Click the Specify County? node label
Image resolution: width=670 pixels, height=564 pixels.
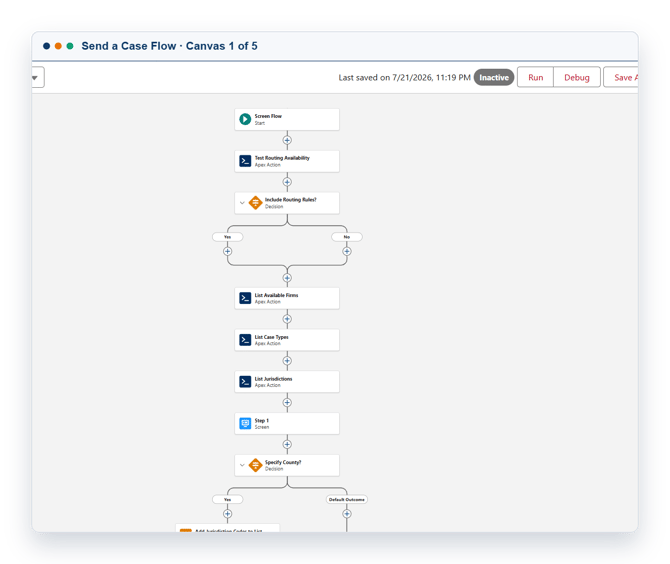[x=283, y=462]
